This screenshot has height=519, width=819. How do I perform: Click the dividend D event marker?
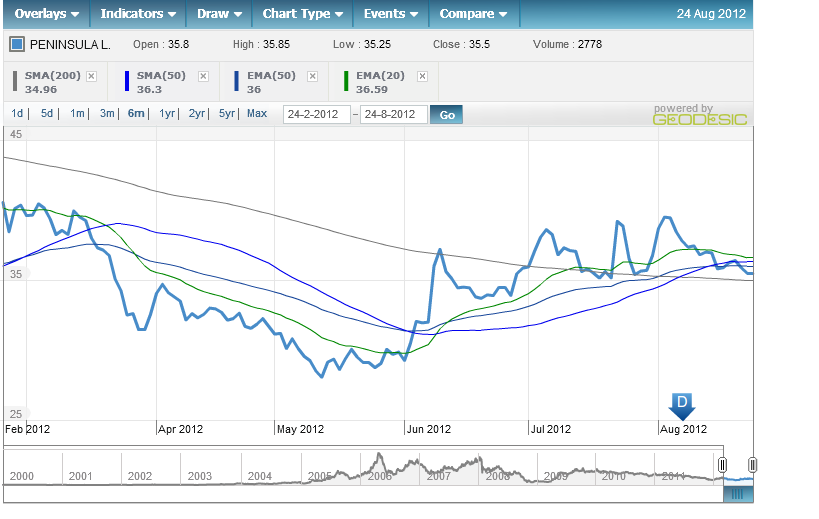[x=682, y=406]
